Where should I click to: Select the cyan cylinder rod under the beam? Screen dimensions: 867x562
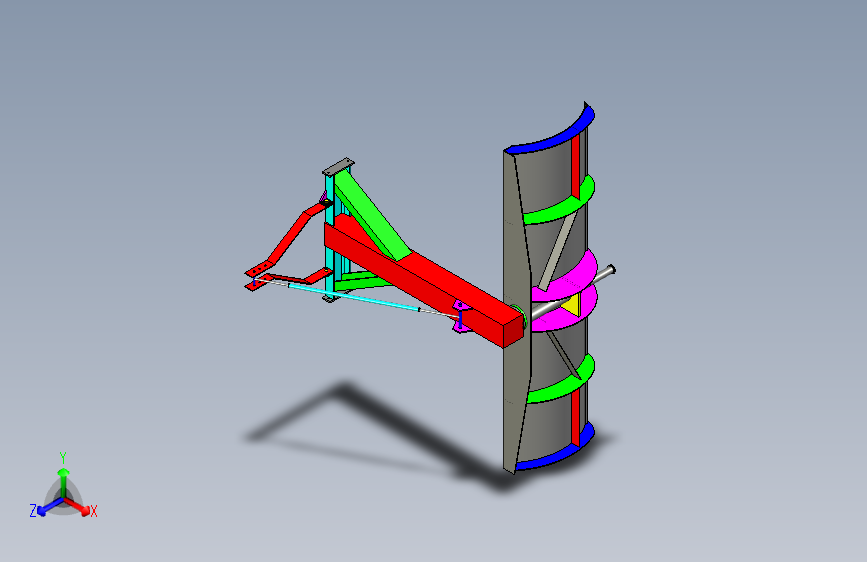353,297
